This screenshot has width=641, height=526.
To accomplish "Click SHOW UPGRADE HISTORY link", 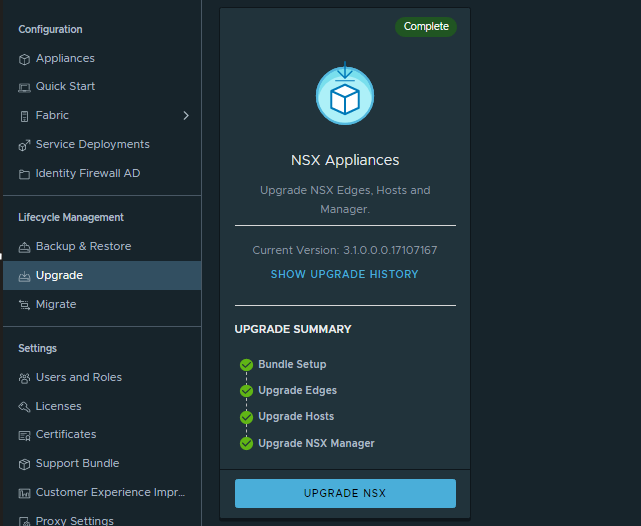I will click(x=345, y=274).
